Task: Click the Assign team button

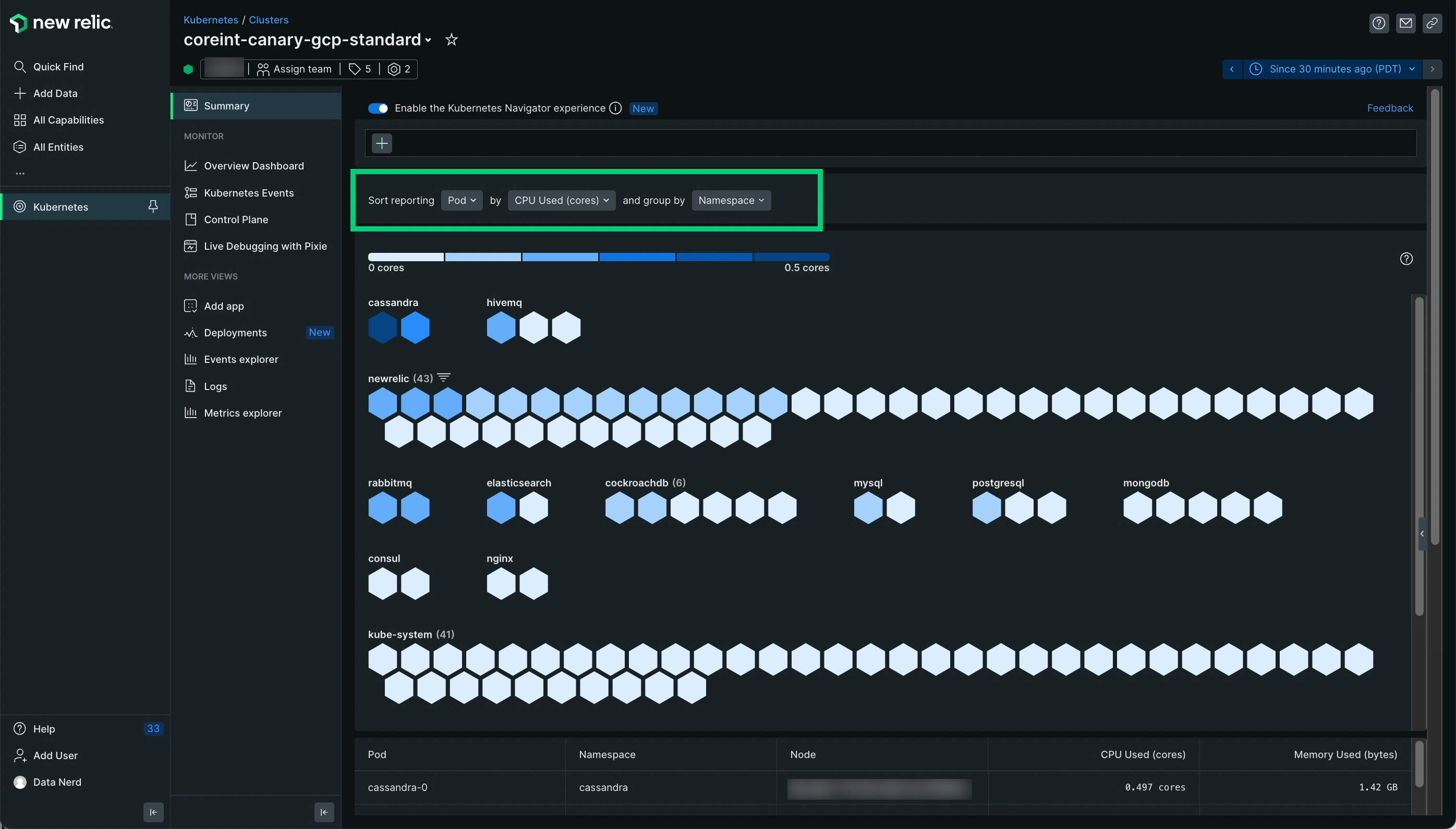Action: click(295, 68)
